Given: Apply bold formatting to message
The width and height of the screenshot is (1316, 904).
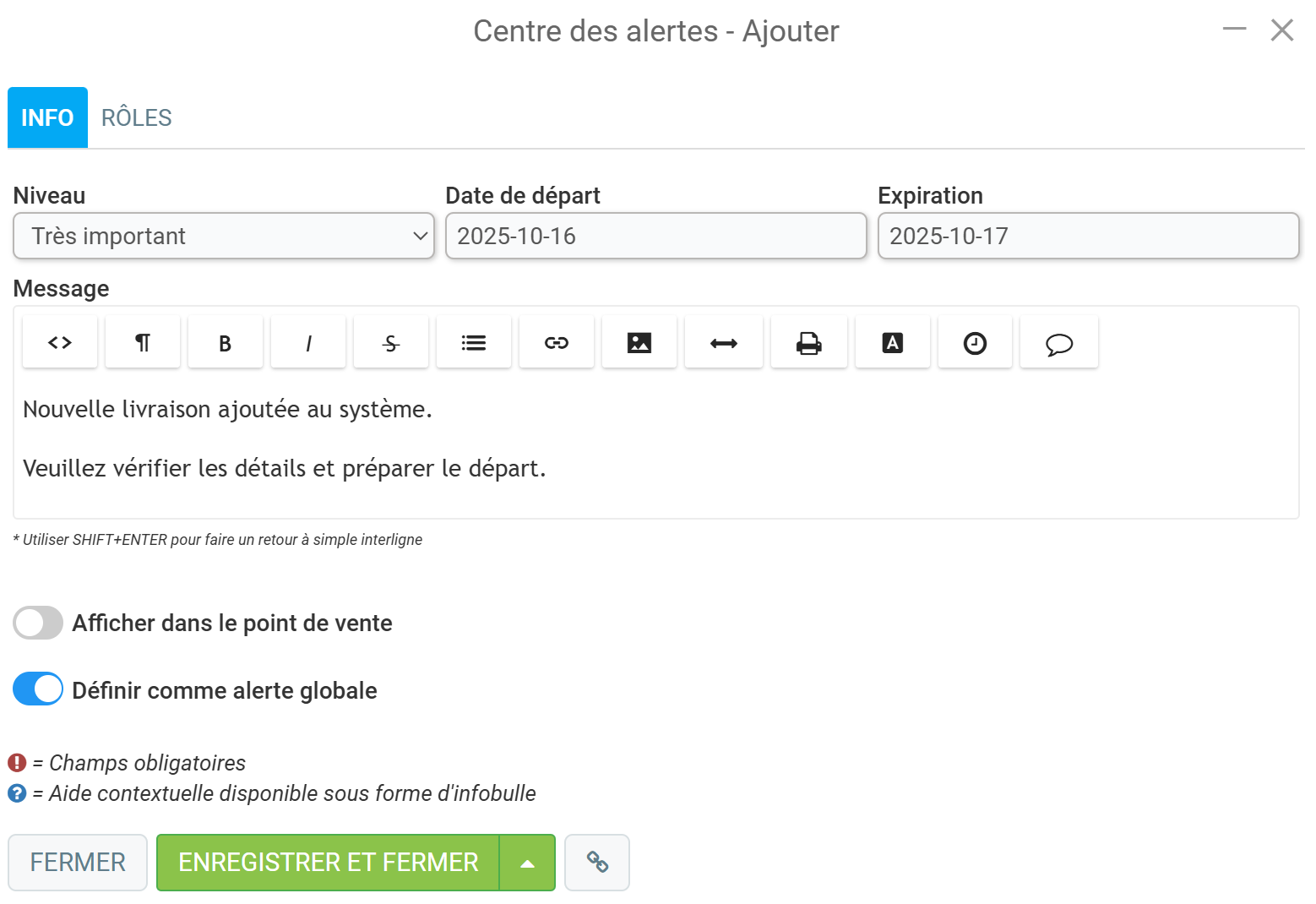Looking at the screenshot, I should 226,342.
